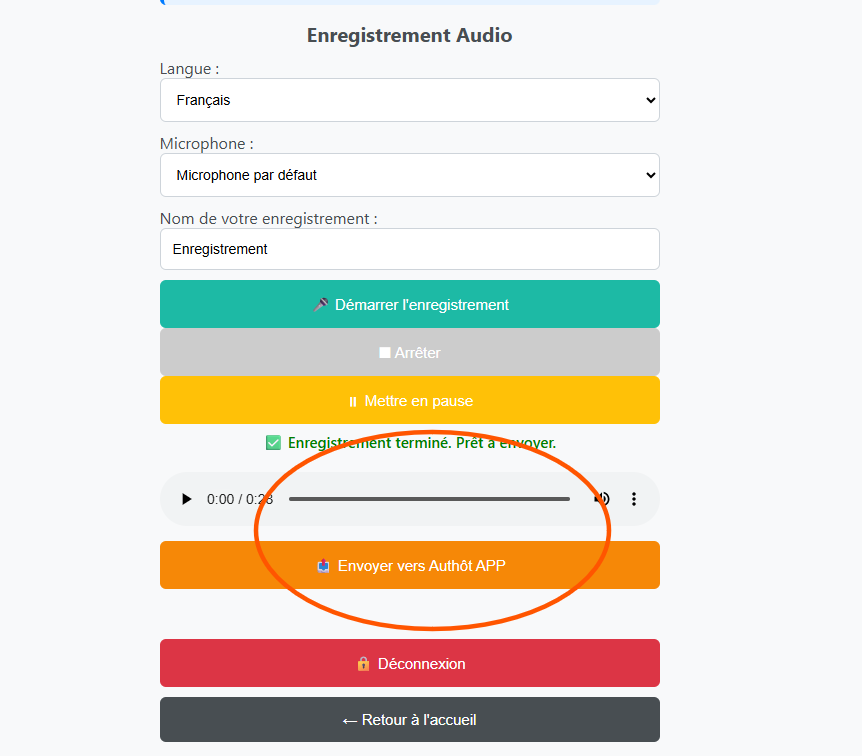Click the stop square icon on the Arrêter button
Screen dimensions: 862x756
[x=385, y=352]
